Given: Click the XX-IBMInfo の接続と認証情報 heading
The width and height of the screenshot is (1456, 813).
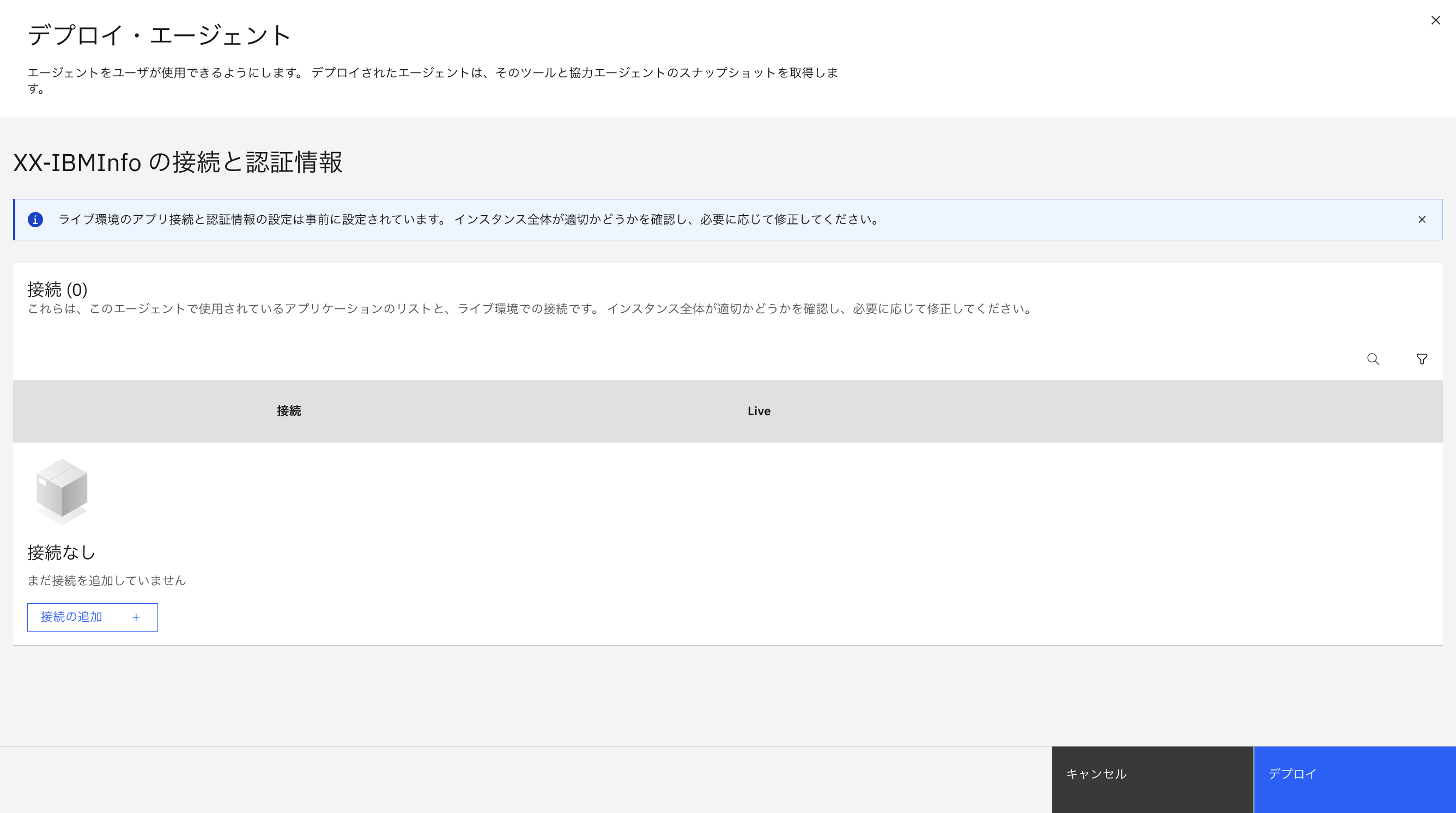Looking at the screenshot, I should (x=178, y=162).
